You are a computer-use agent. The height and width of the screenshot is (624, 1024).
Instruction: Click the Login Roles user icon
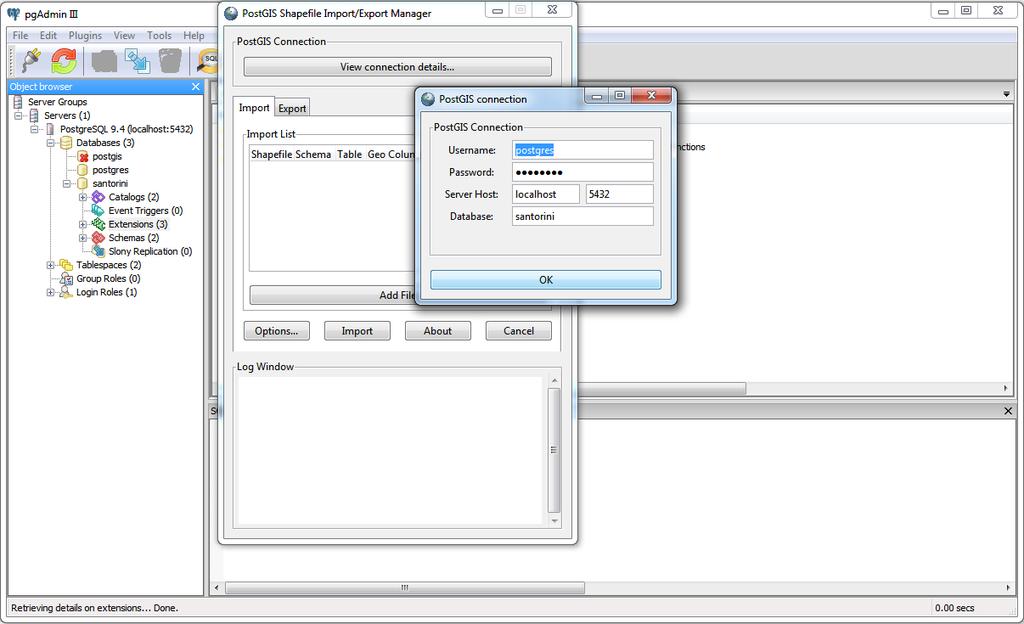[66, 292]
